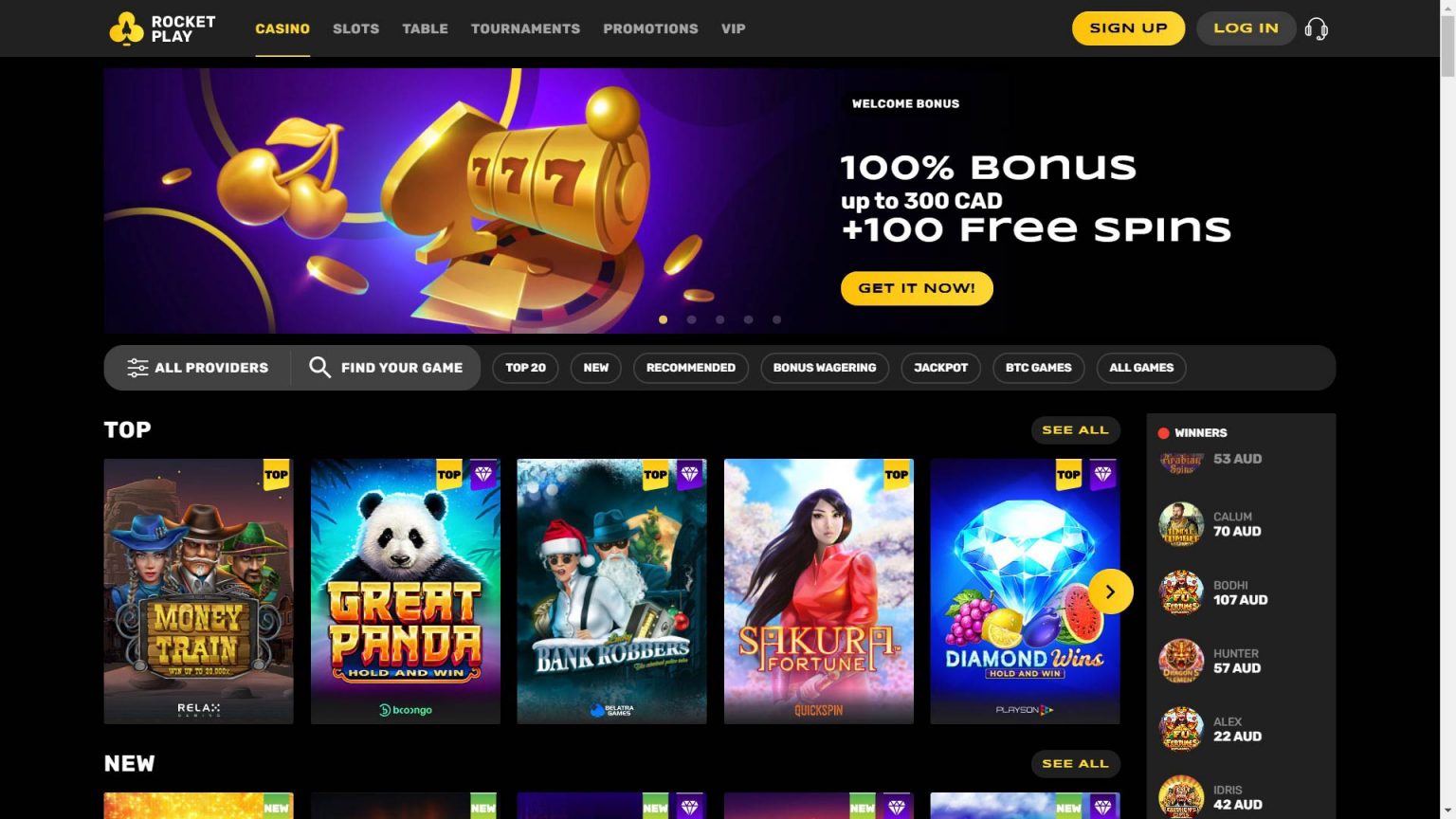The image size is (1456, 819).
Task: Click the Get It Now button
Action: pyautogui.click(x=917, y=288)
